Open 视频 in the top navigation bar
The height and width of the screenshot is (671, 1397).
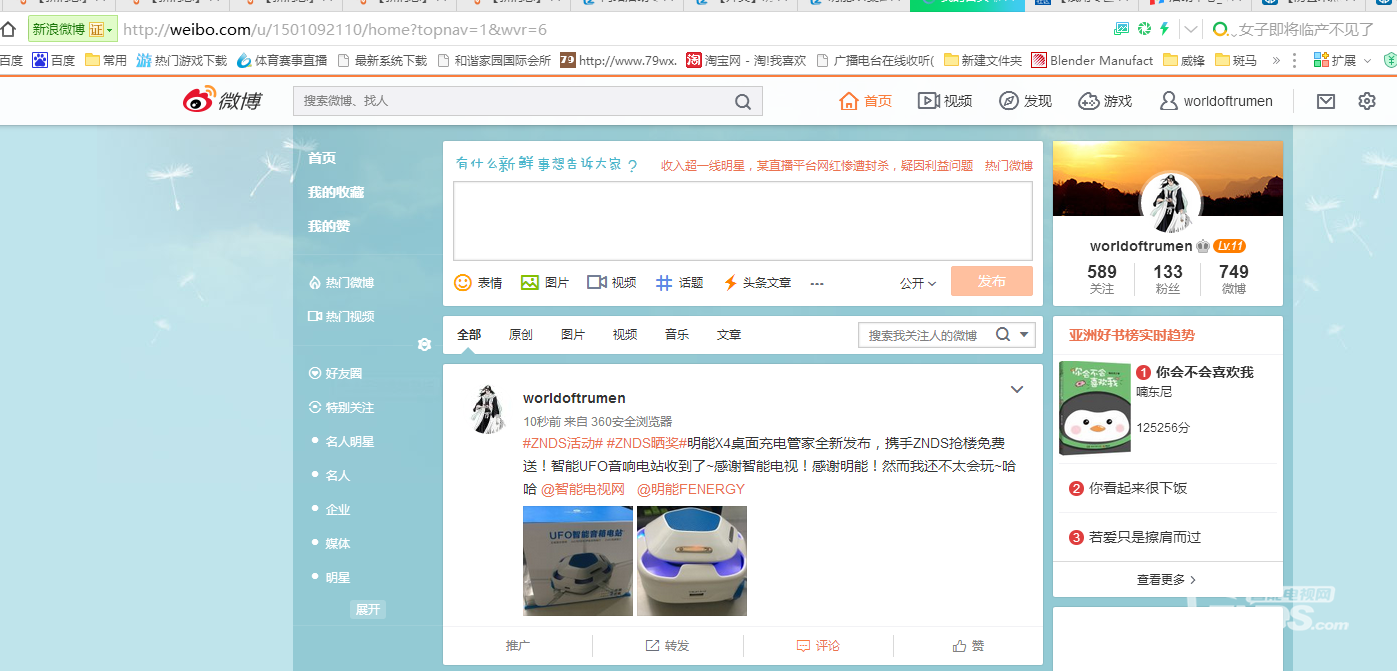[x=945, y=101]
